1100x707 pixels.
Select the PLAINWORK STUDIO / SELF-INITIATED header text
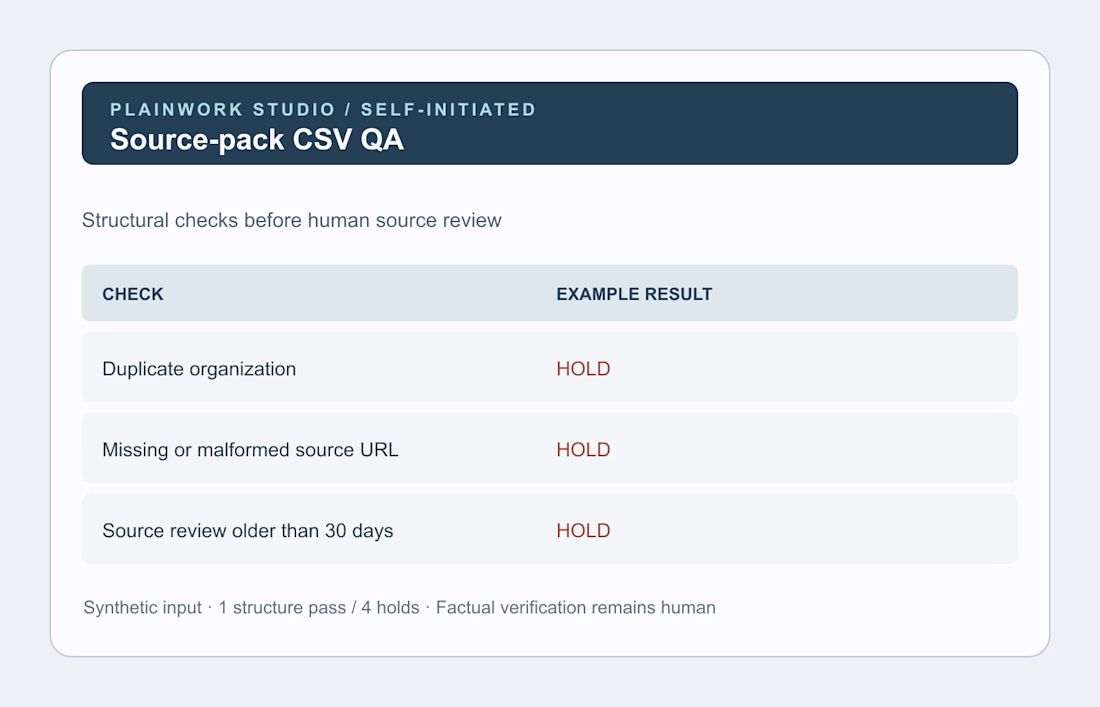click(323, 109)
